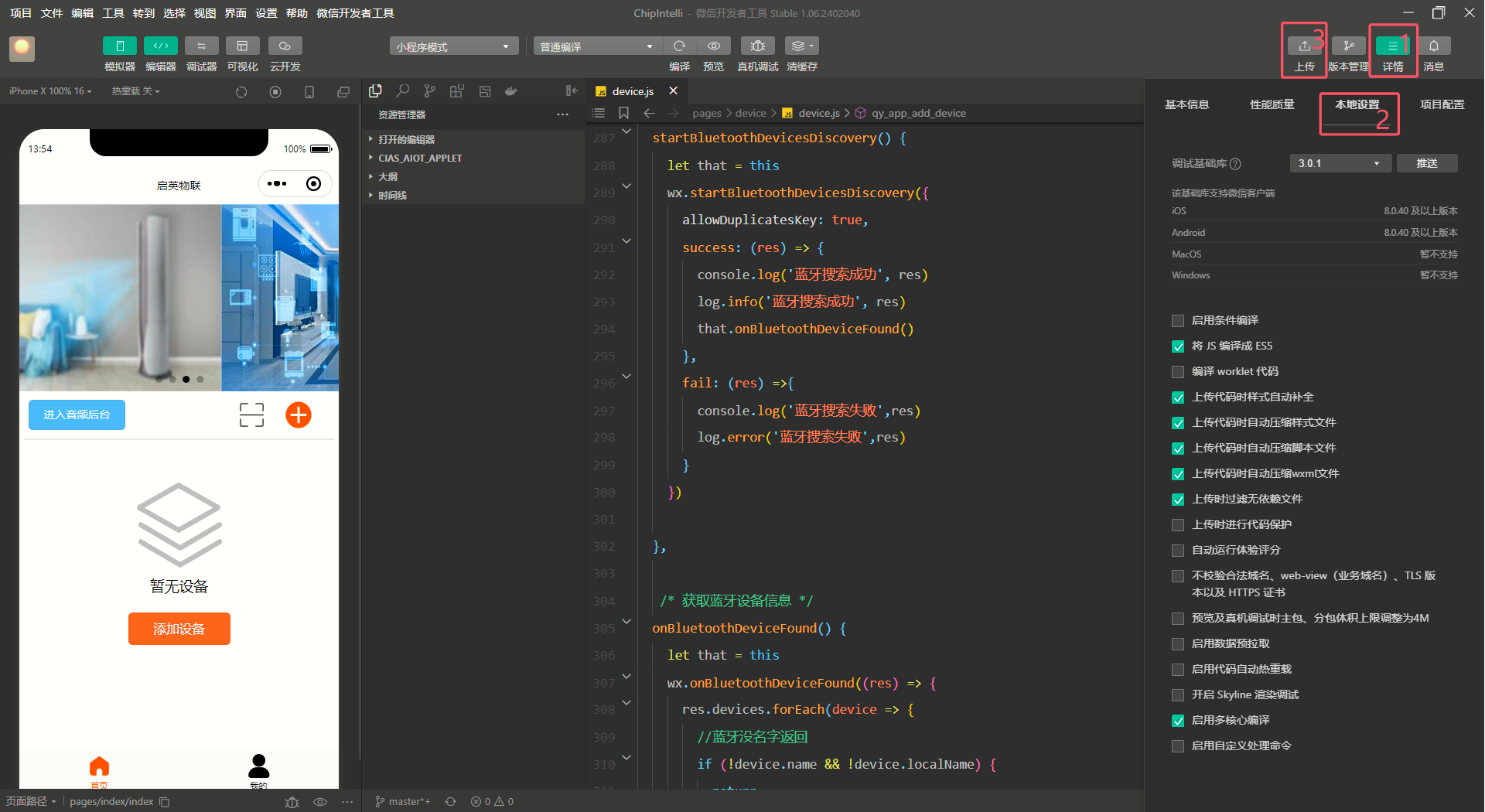This screenshot has width=1485, height=812.
Task: Refresh the simulator
Action: 241,92
